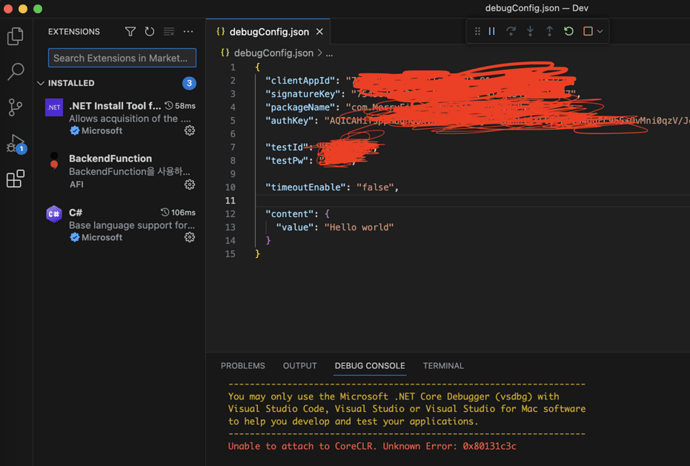Viewport: 690px width, 466px height.
Task: Open C# extension entry
Action: tap(120, 225)
